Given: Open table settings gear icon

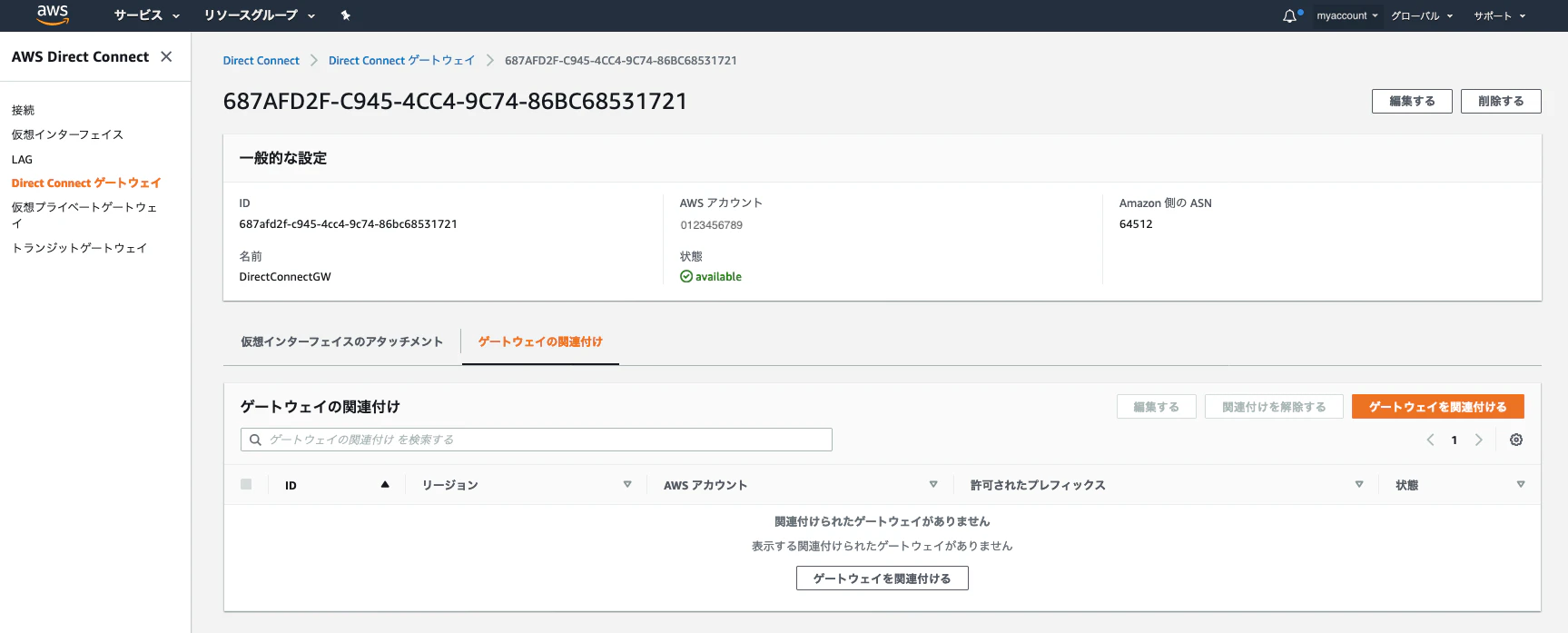Looking at the screenshot, I should (x=1516, y=440).
